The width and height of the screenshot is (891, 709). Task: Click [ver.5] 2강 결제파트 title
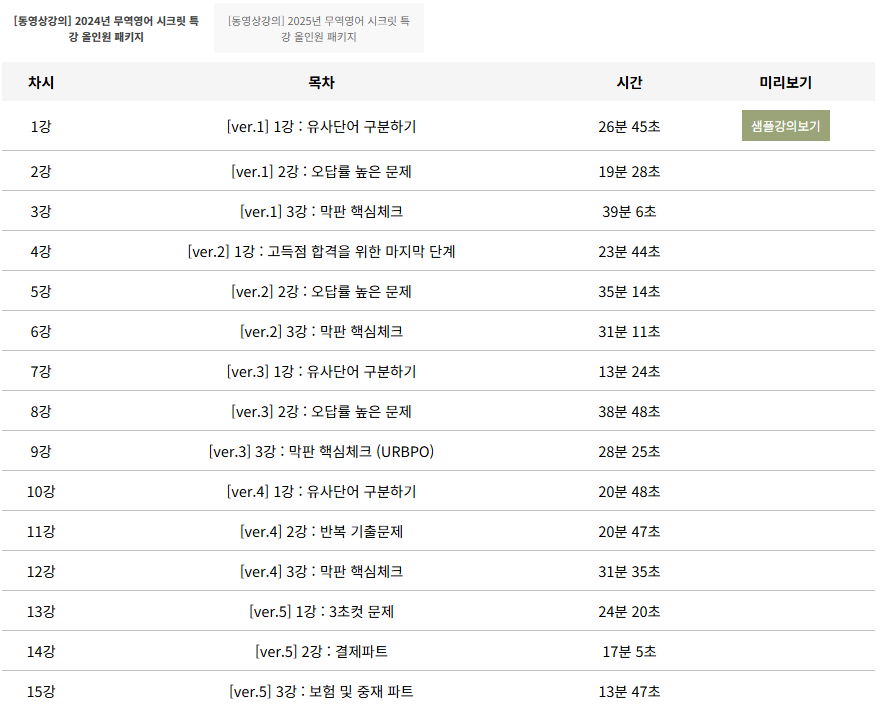coord(321,651)
